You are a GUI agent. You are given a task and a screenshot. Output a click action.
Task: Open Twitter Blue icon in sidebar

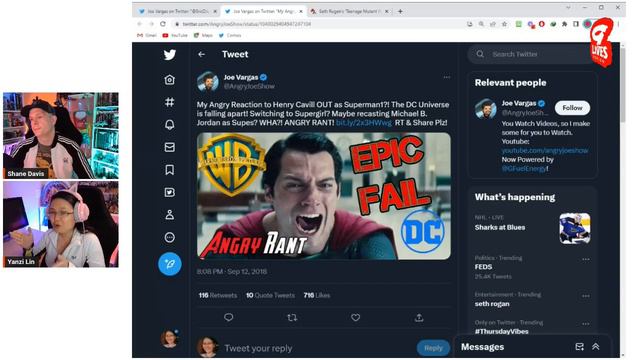coord(169,192)
